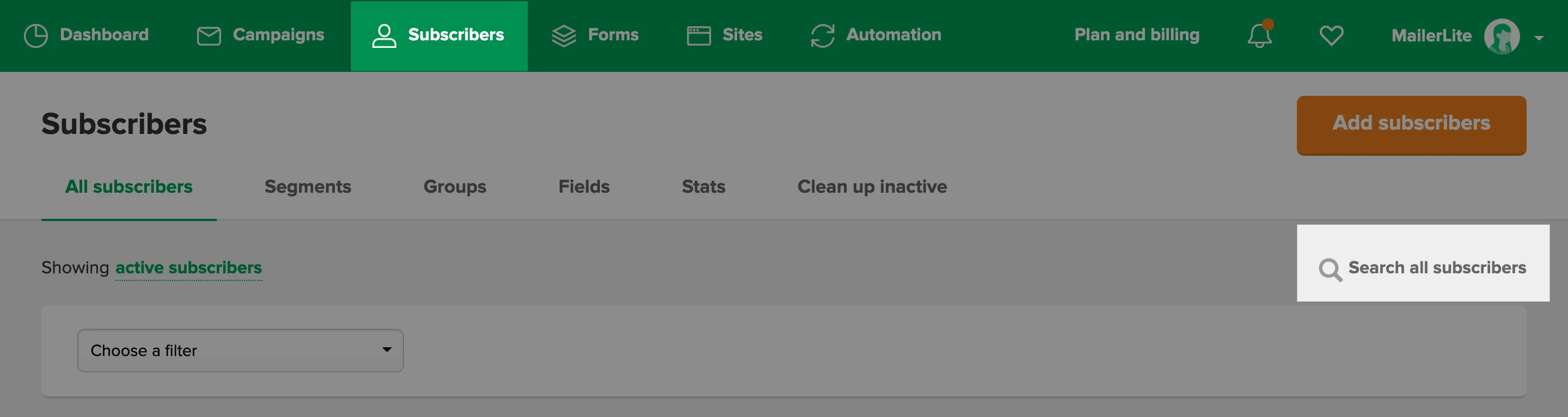Switch to the Segments tab

pos(308,187)
